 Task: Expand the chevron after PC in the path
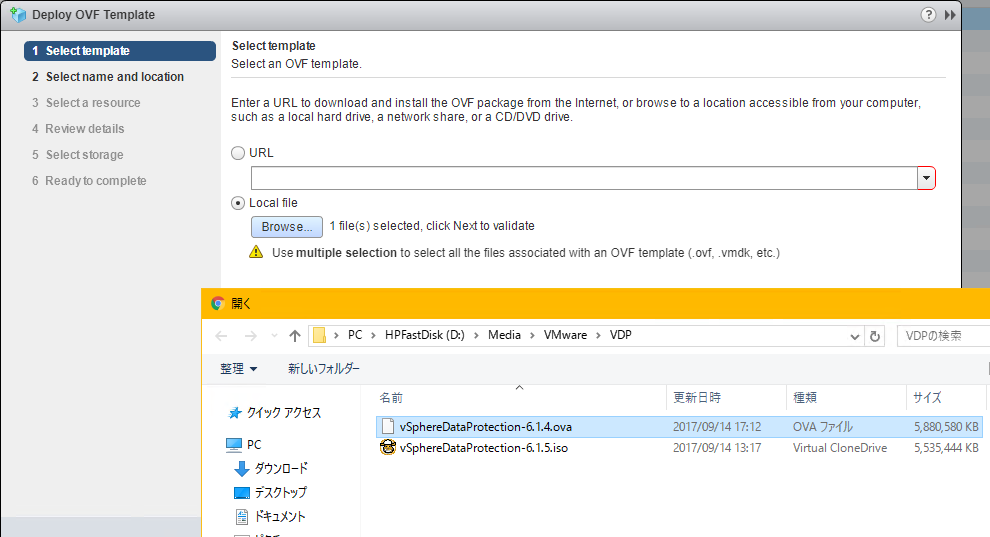373,335
